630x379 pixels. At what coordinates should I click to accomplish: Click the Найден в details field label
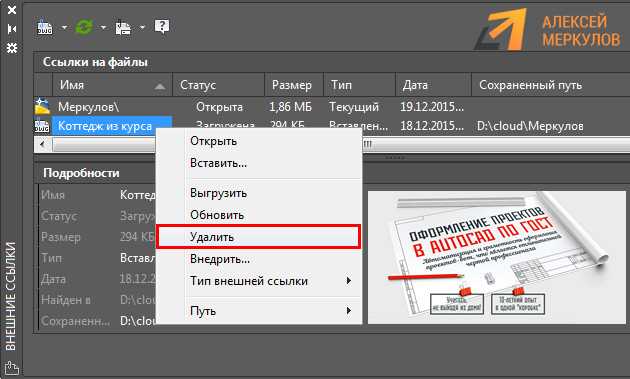66,300
